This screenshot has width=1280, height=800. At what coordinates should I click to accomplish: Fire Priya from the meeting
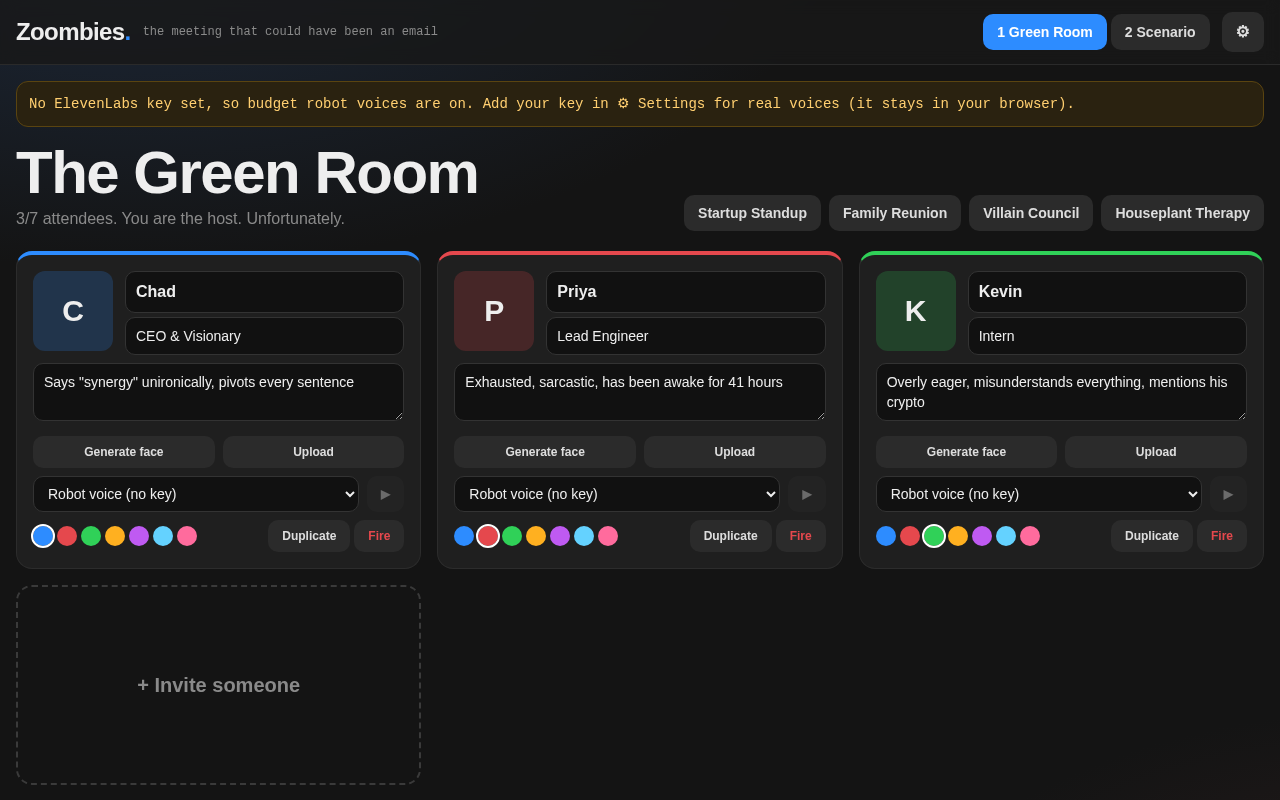coord(801,536)
